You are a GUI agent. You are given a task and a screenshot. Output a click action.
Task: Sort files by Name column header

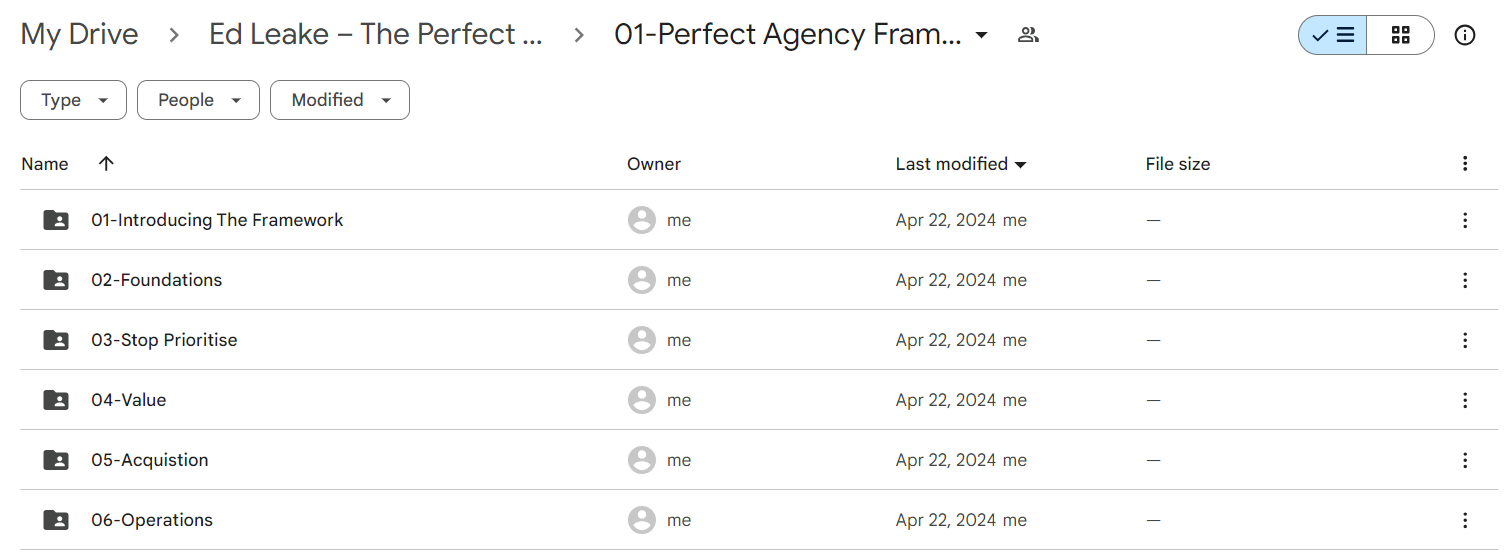point(45,164)
